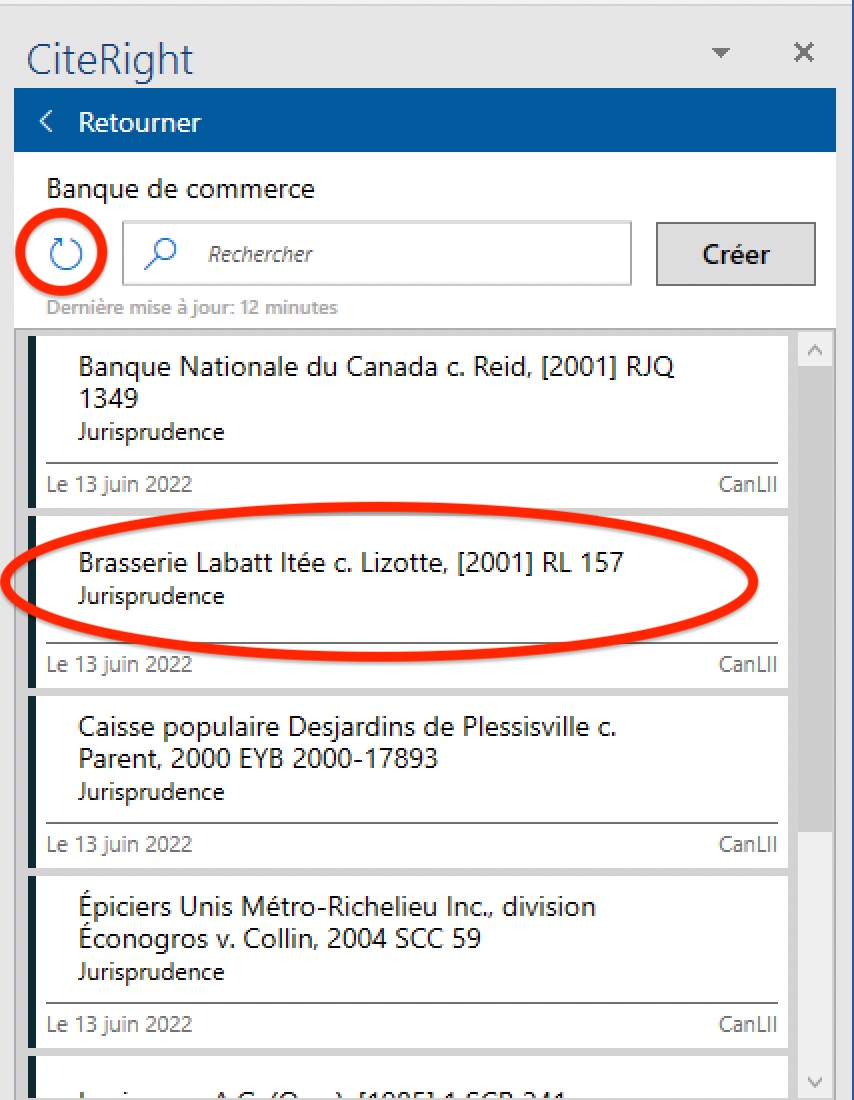Viewport: 854px width, 1100px height.
Task: Click CanLII source under Banque Nationale entry
Action: tap(748, 484)
